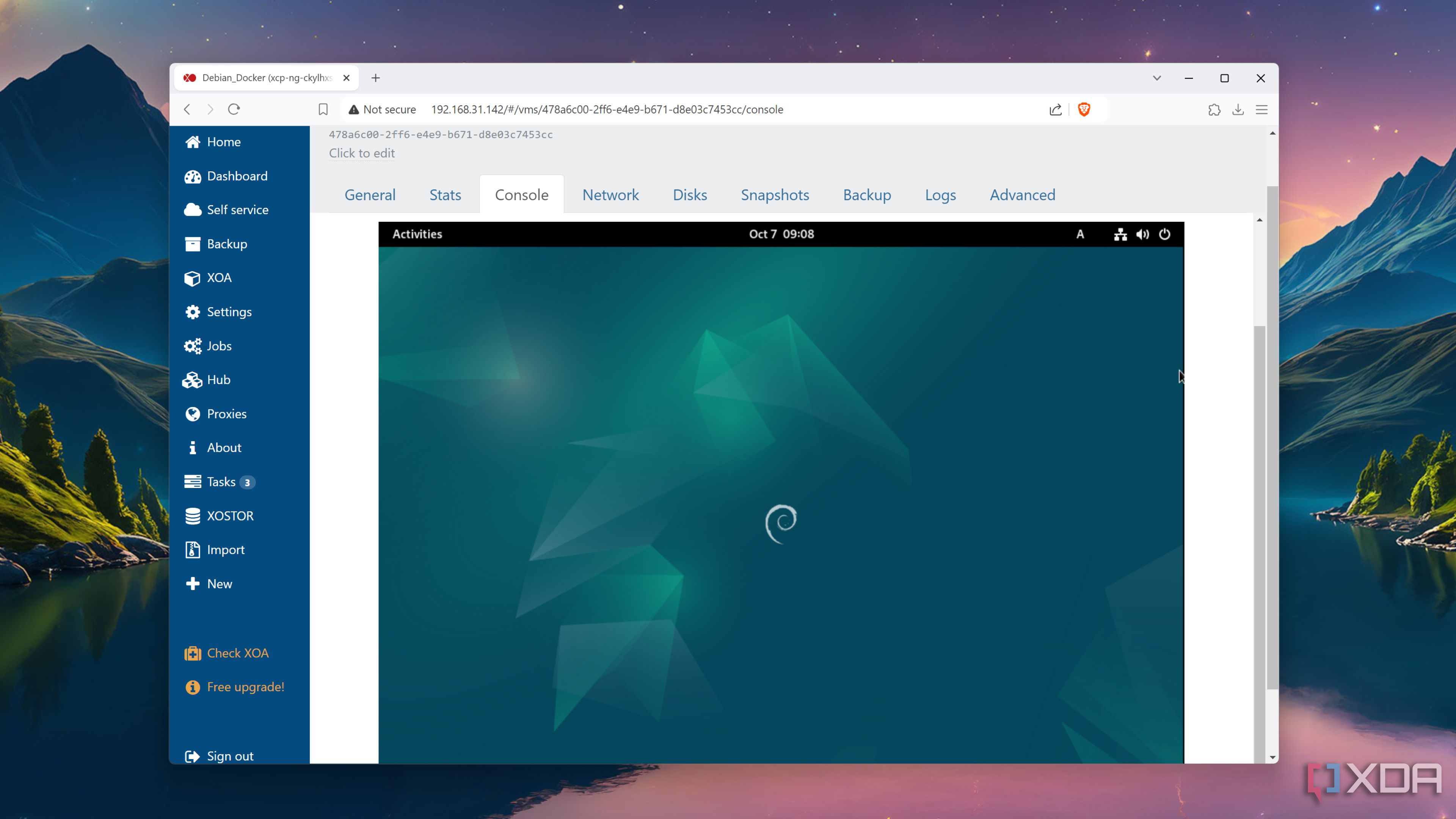The height and width of the screenshot is (819, 1456).
Task: Click the Free upgrade! link
Action: (x=245, y=687)
